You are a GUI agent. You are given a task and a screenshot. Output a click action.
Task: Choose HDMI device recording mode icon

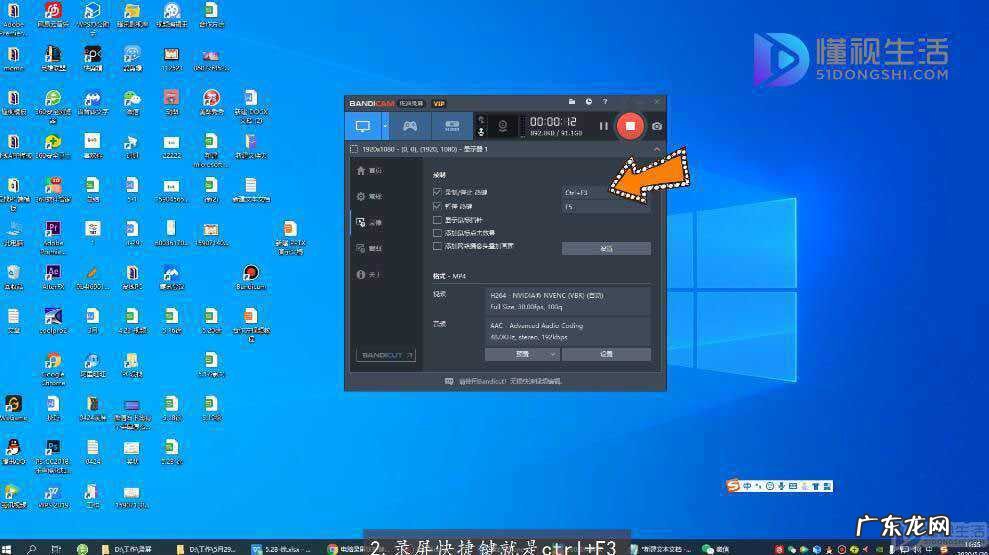452,126
